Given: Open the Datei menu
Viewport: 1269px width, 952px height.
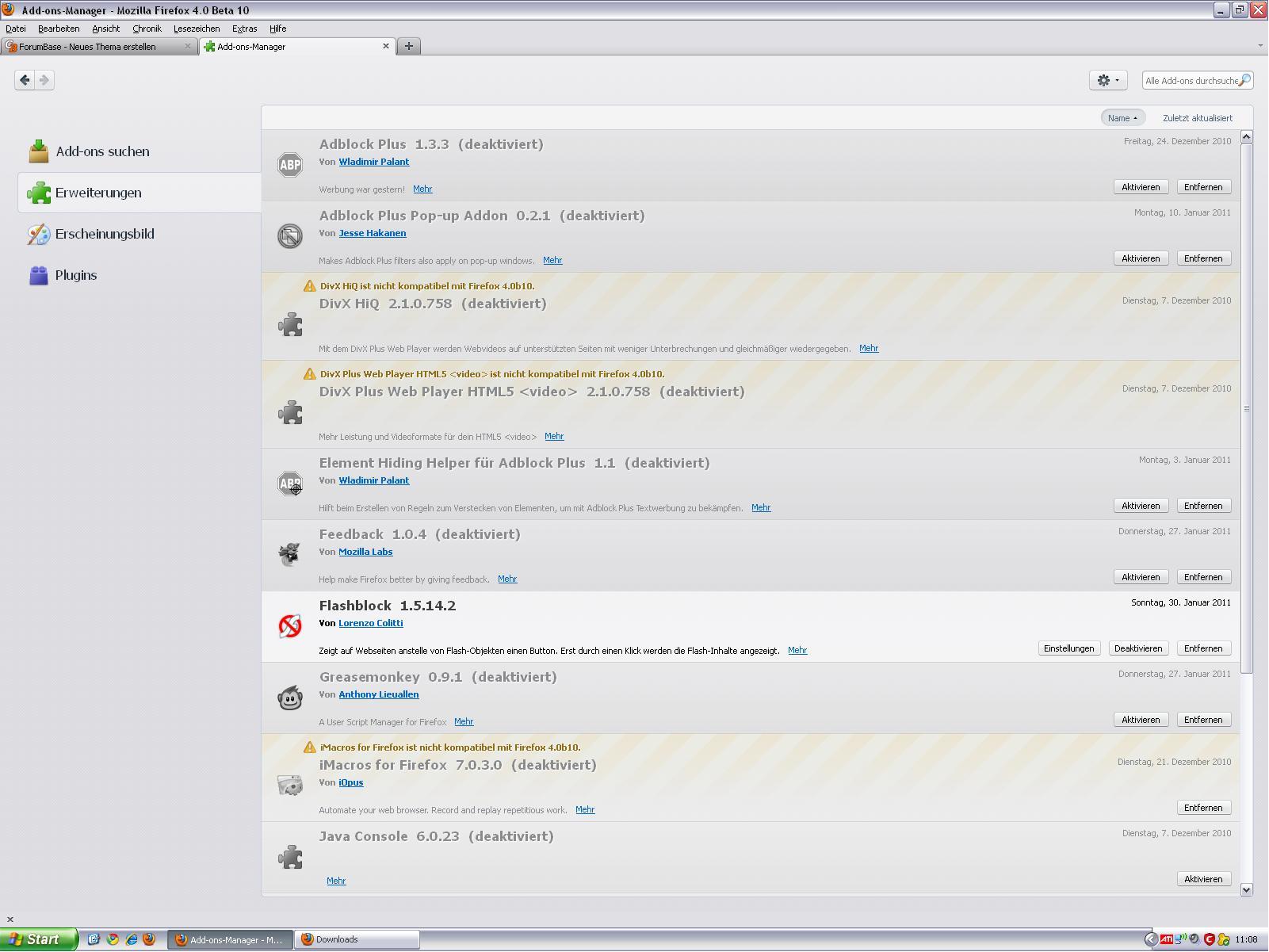Looking at the screenshot, I should point(16,29).
